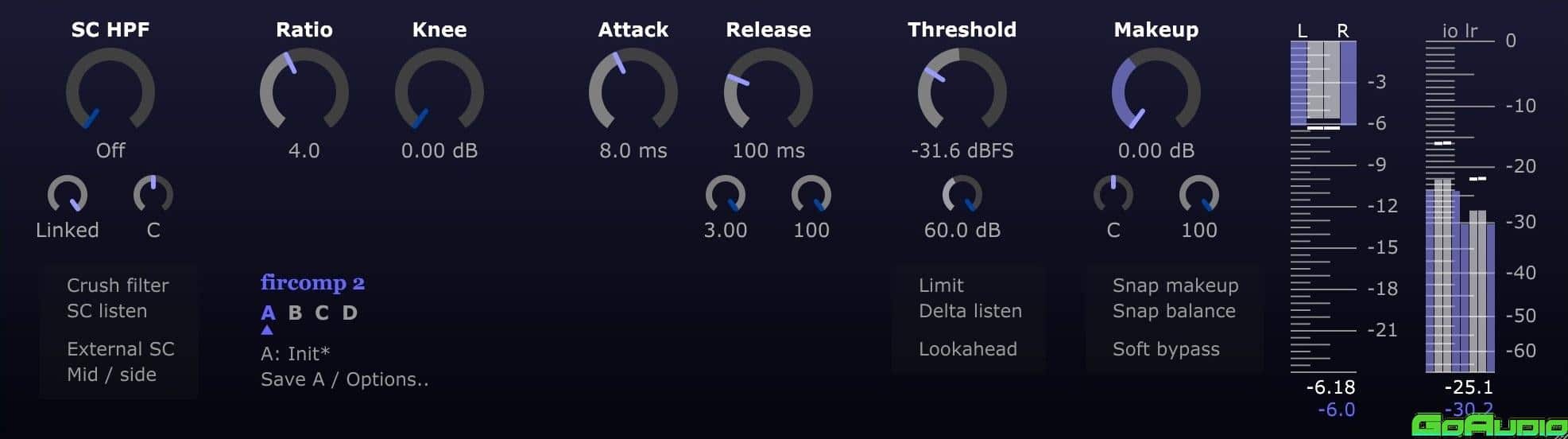Click the Soft bypass button

point(1165,349)
